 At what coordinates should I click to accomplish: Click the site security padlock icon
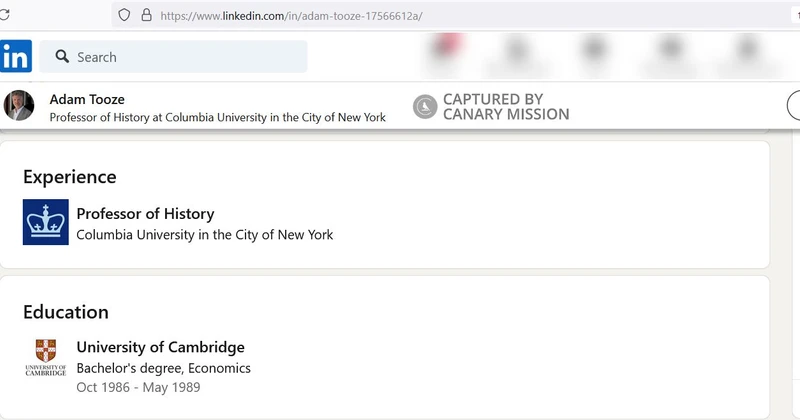pyautogui.click(x=146, y=15)
